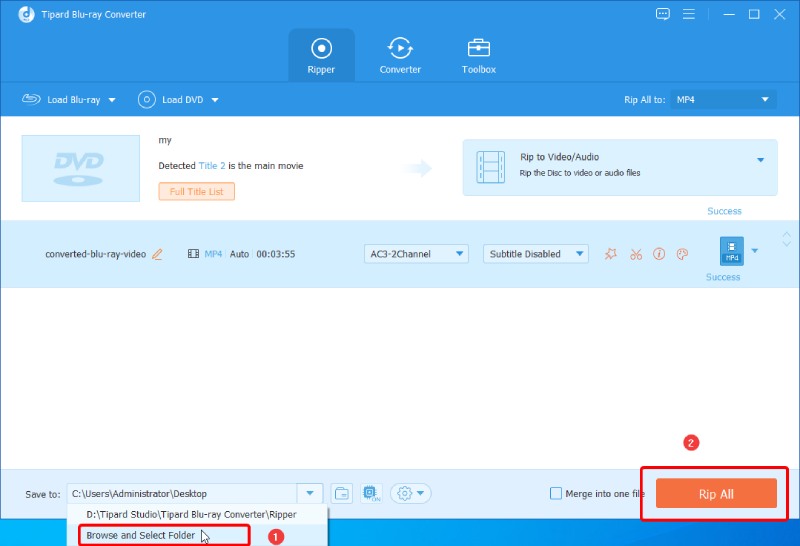This screenshot has width=800, height=546.
Task: Expand the Load DVD dropdown arrow
Action: (x=215, y=100)
